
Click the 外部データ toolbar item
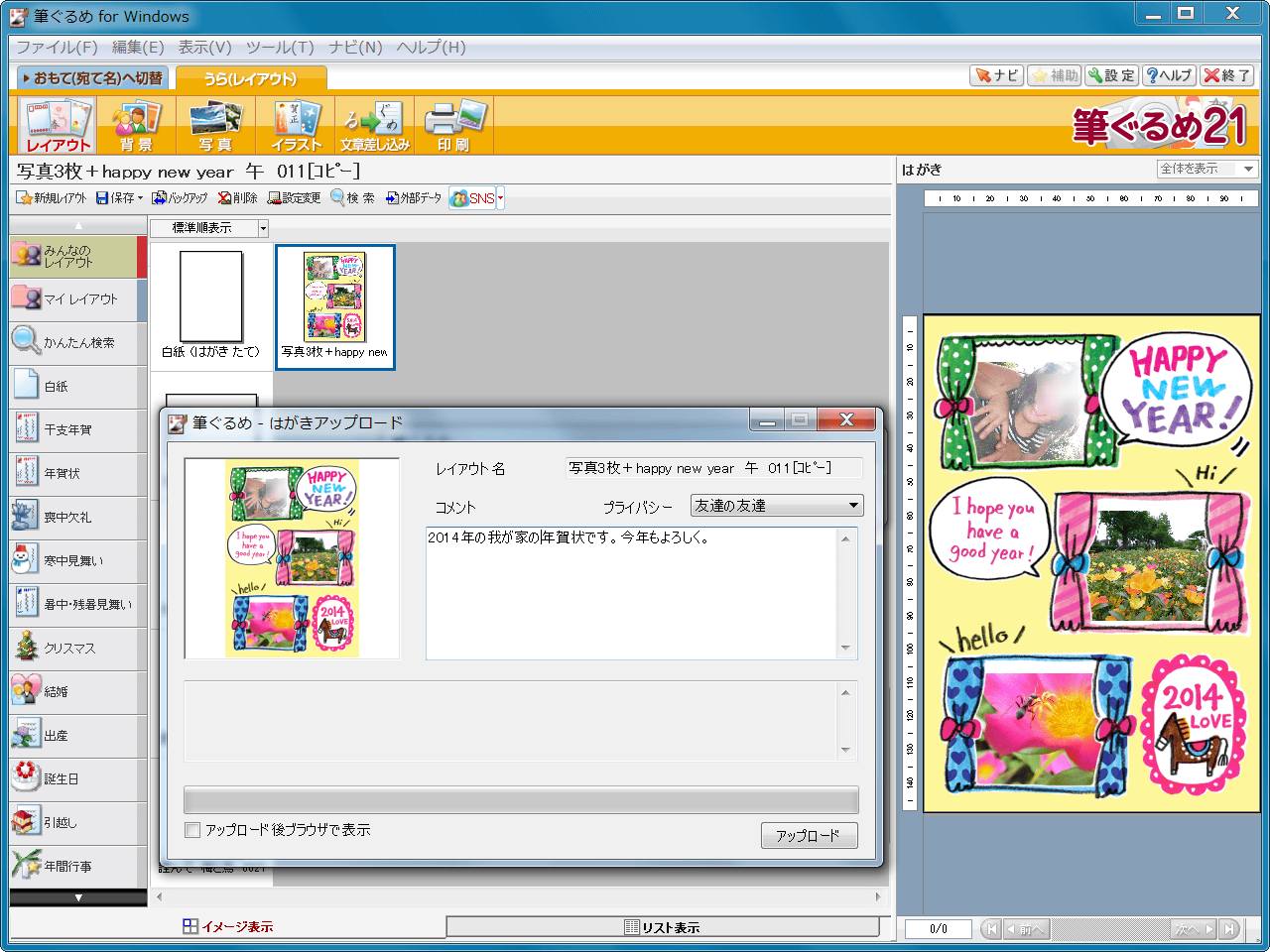coord(415,198)
